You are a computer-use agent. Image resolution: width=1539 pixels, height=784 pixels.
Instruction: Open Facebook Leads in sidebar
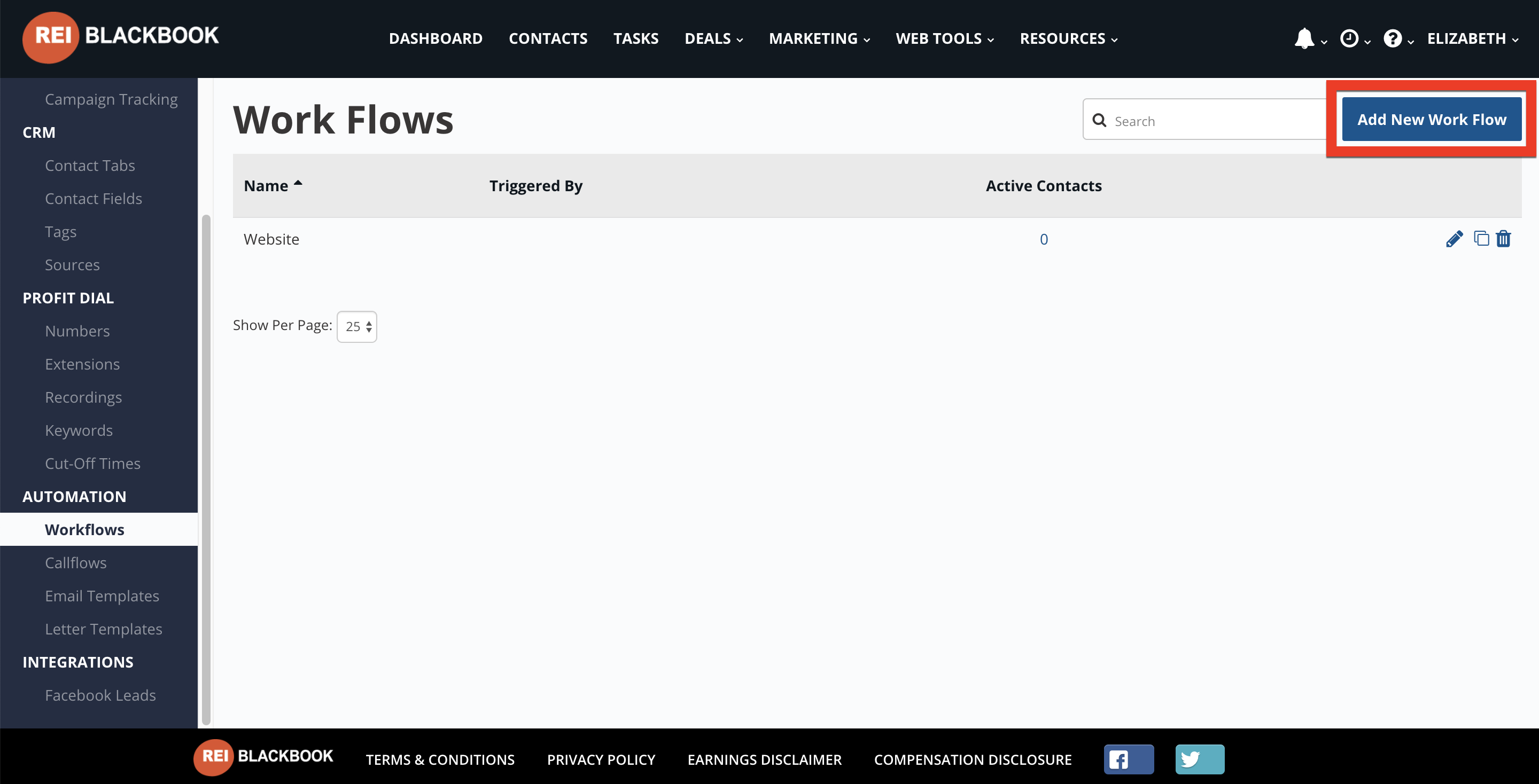100,695
